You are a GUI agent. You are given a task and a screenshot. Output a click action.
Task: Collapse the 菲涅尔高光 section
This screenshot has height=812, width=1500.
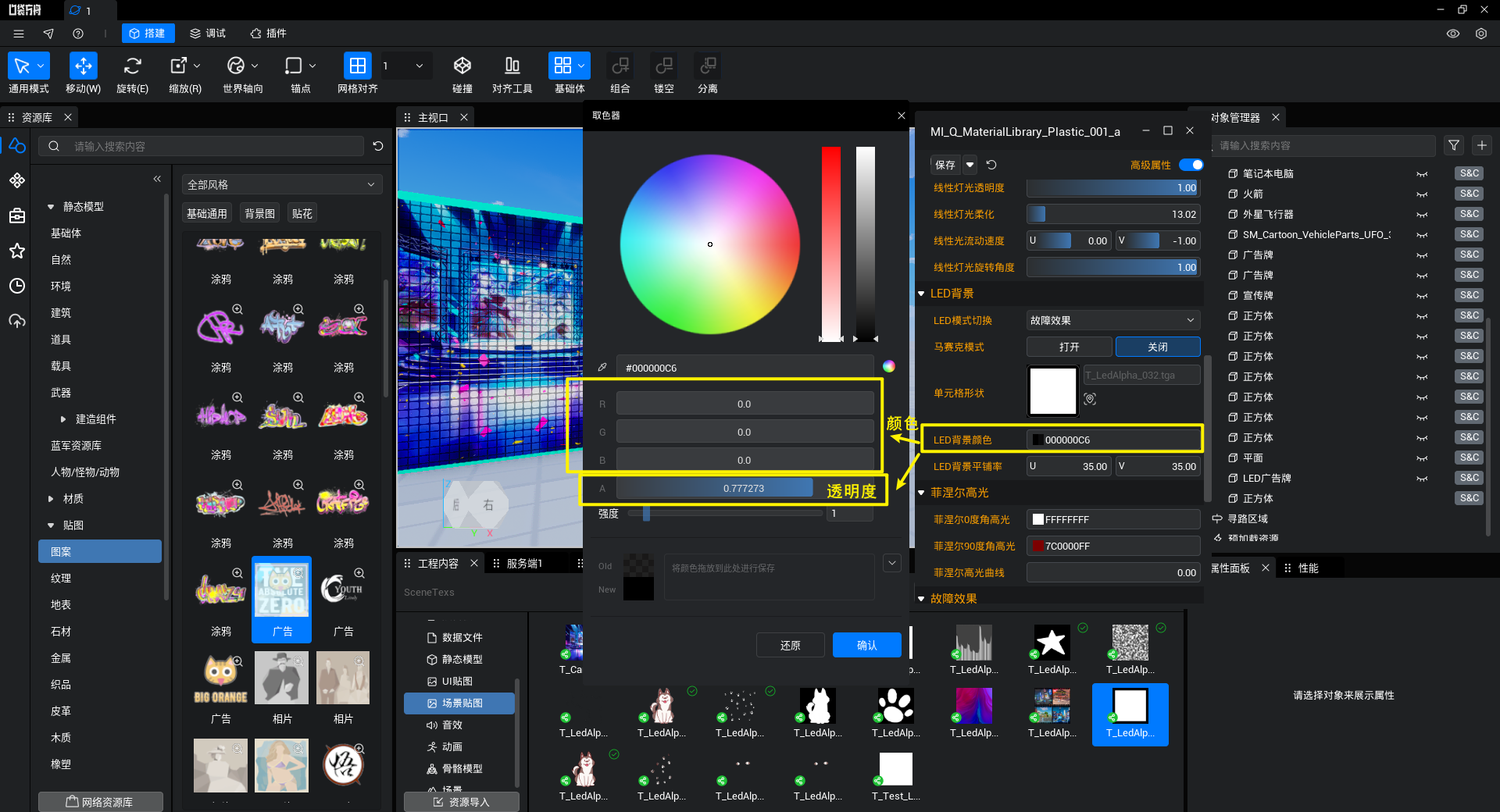point(921,493)
